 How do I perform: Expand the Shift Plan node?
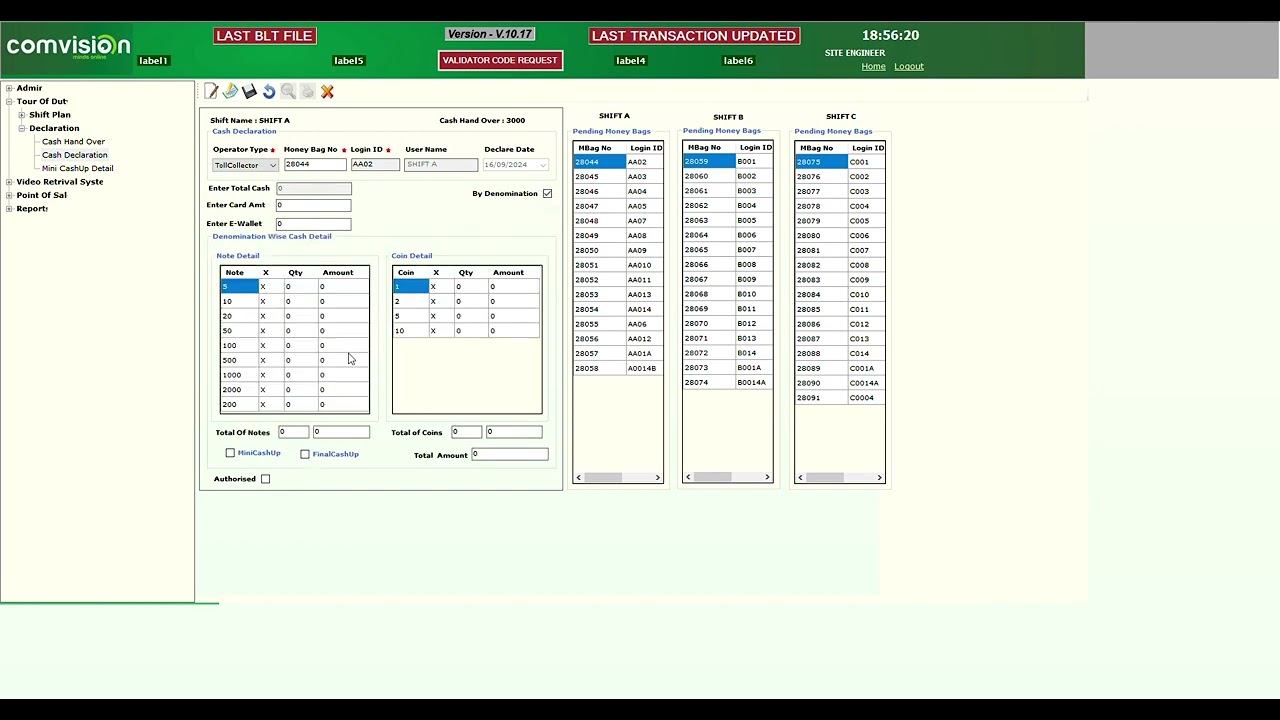click(x=21, y=115)
